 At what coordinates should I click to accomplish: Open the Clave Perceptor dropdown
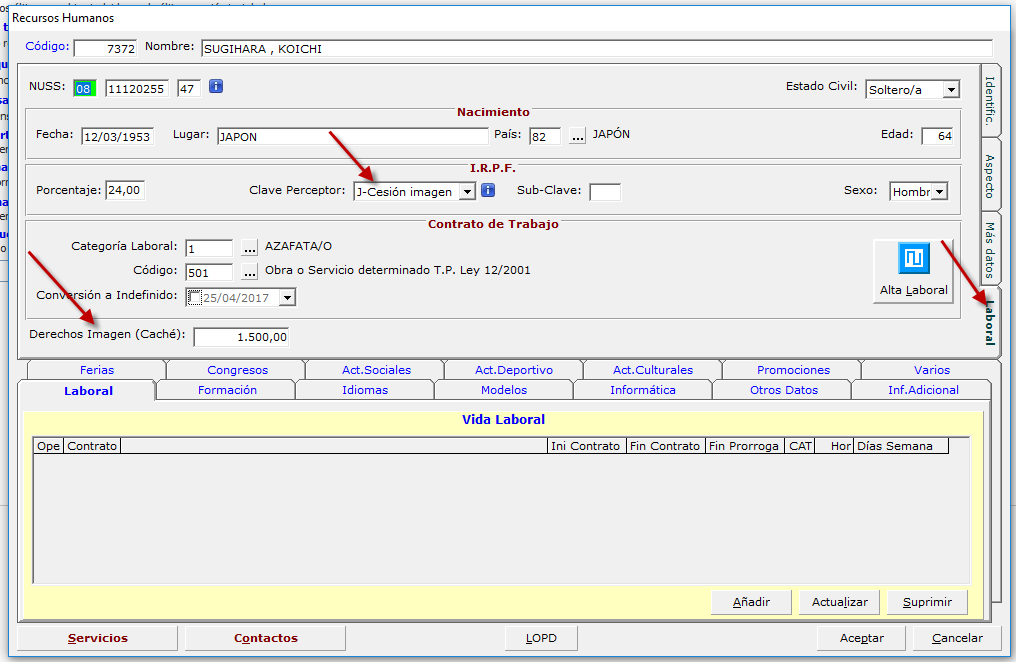click(x=467, y=191)
